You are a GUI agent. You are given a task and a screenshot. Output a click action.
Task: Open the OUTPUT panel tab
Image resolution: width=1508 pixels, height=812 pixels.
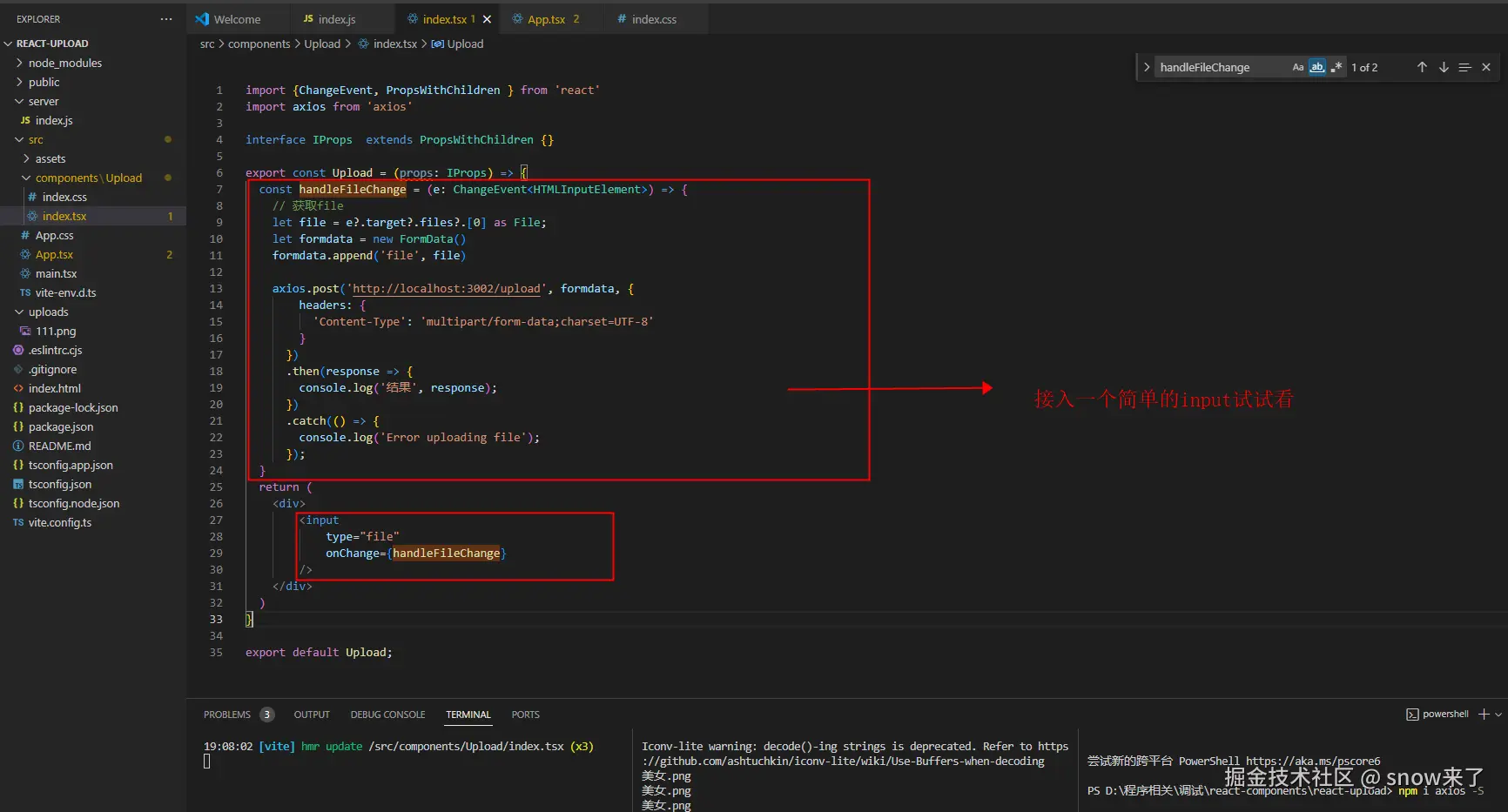[x=312, y=715]
